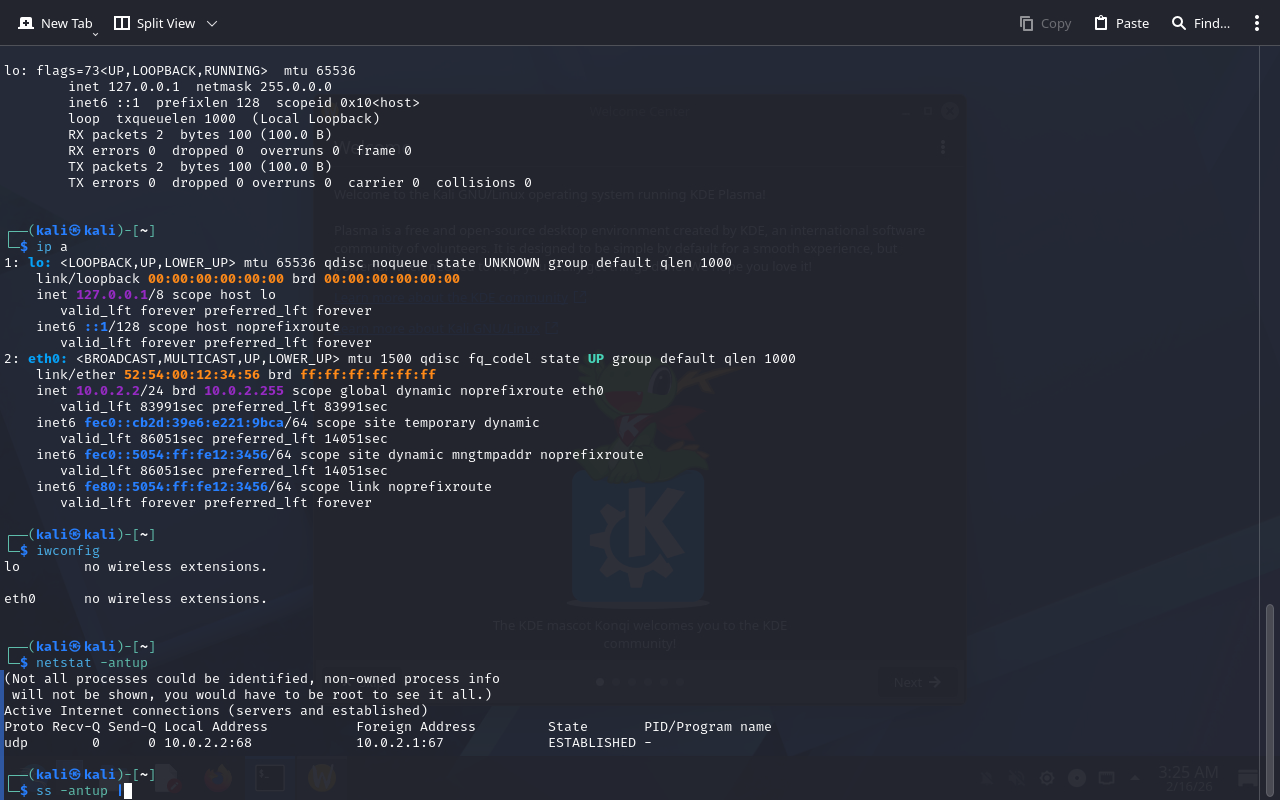Expand the New Tab profile dropdown arrow
Image resolution: width=1280 pixels, height=800 pixels.
pos(96,34)
